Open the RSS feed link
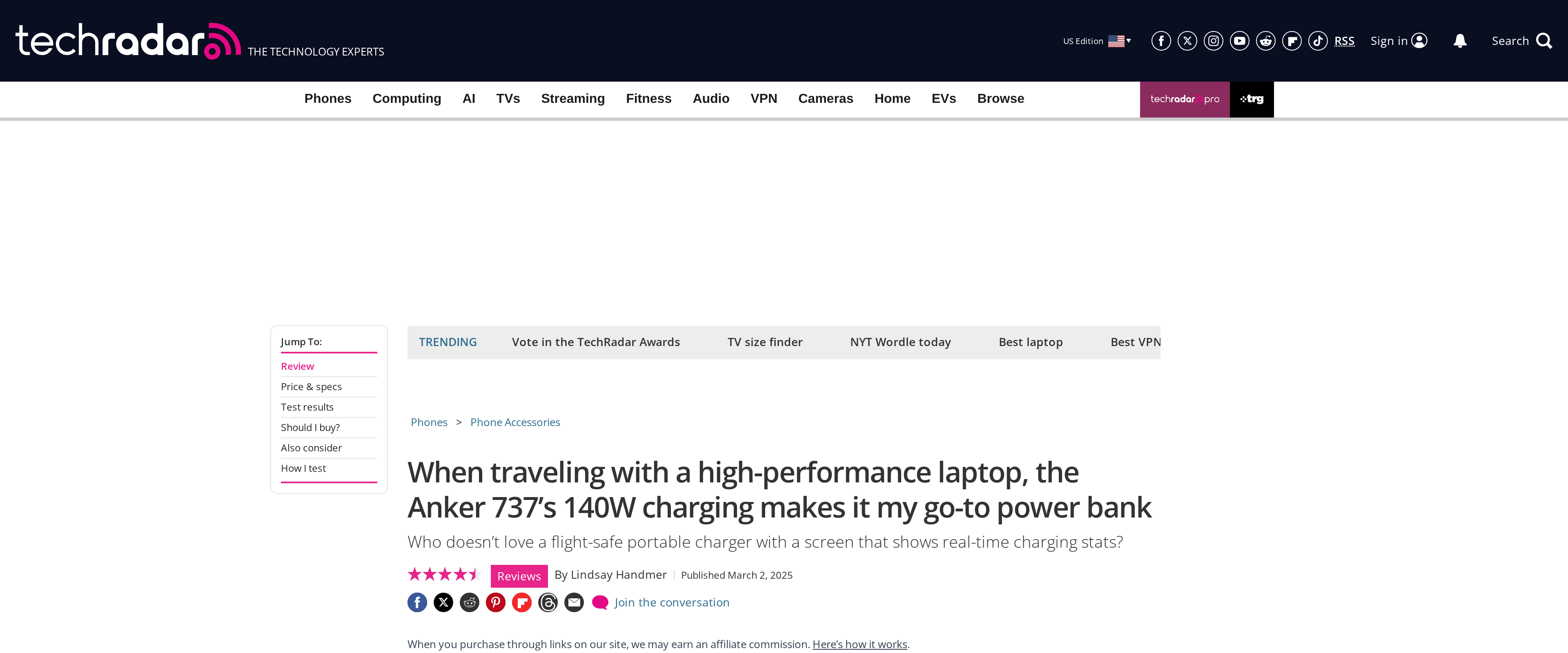1568x653 pixels. coord(1344,41)
